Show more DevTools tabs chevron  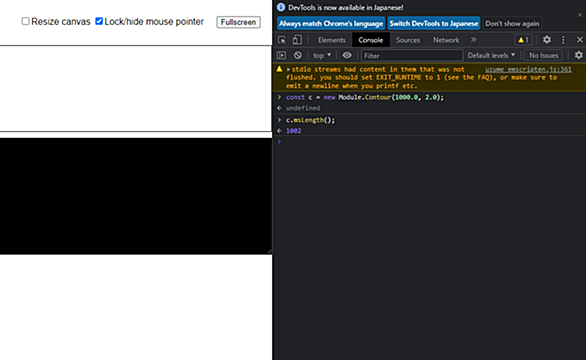click(x=474, y=40)
